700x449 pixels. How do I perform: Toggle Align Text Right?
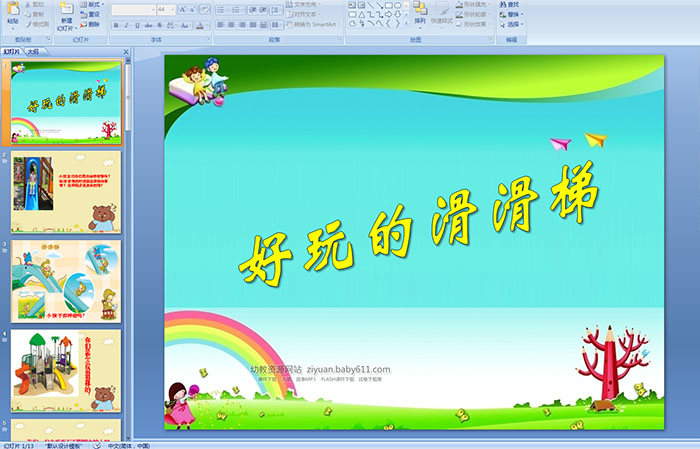point(242,25)
